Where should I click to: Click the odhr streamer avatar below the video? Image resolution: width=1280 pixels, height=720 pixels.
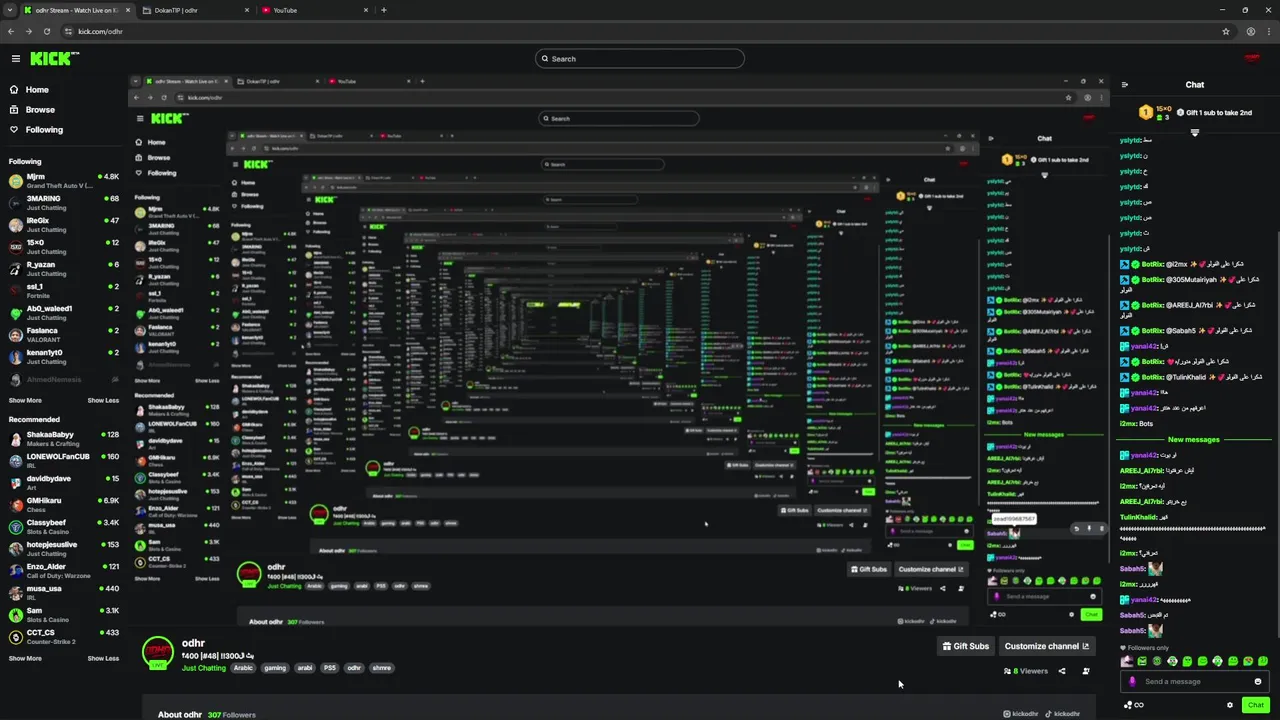click(x=158, y=652)
